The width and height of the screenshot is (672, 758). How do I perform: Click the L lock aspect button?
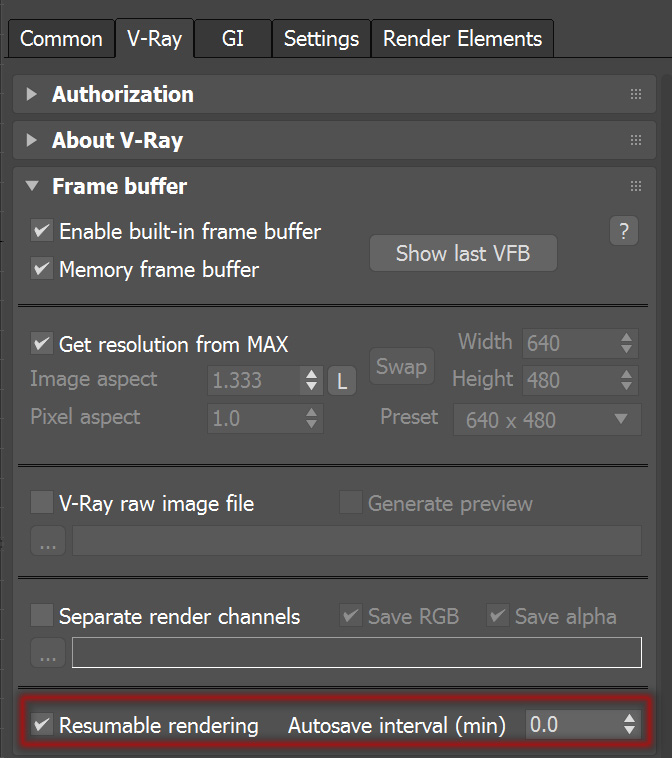tap(342, 381)
